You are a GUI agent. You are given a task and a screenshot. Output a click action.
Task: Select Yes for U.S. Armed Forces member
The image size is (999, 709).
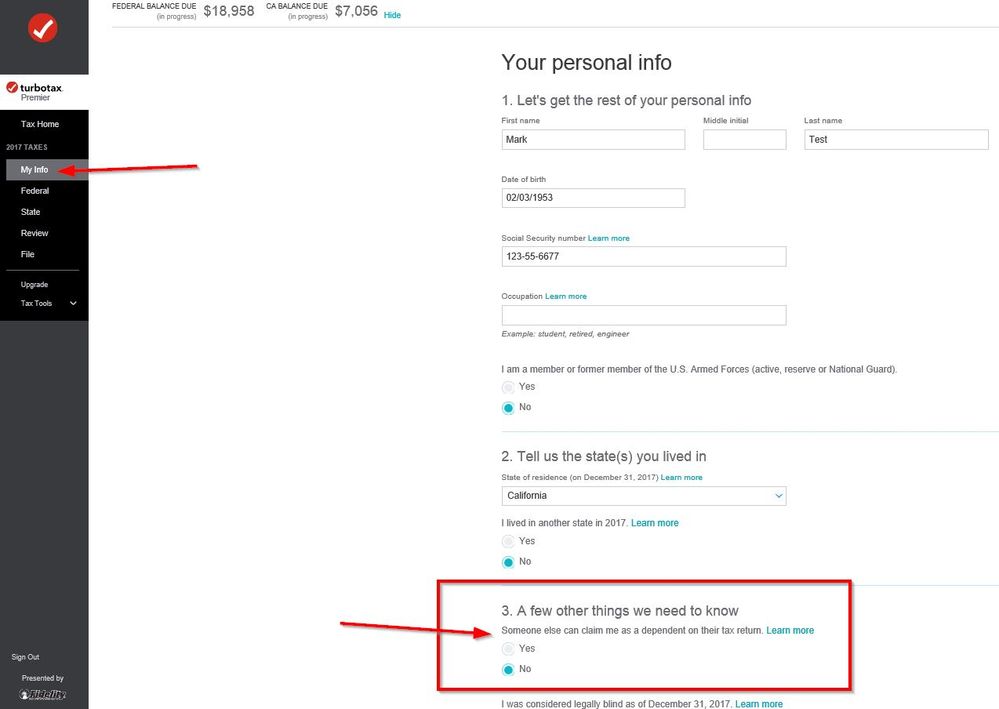[508, 387]
